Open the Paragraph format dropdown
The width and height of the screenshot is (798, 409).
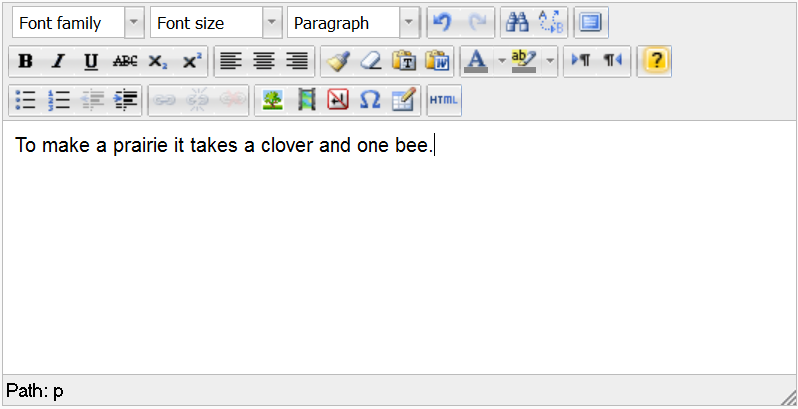[x=353, y=23]
